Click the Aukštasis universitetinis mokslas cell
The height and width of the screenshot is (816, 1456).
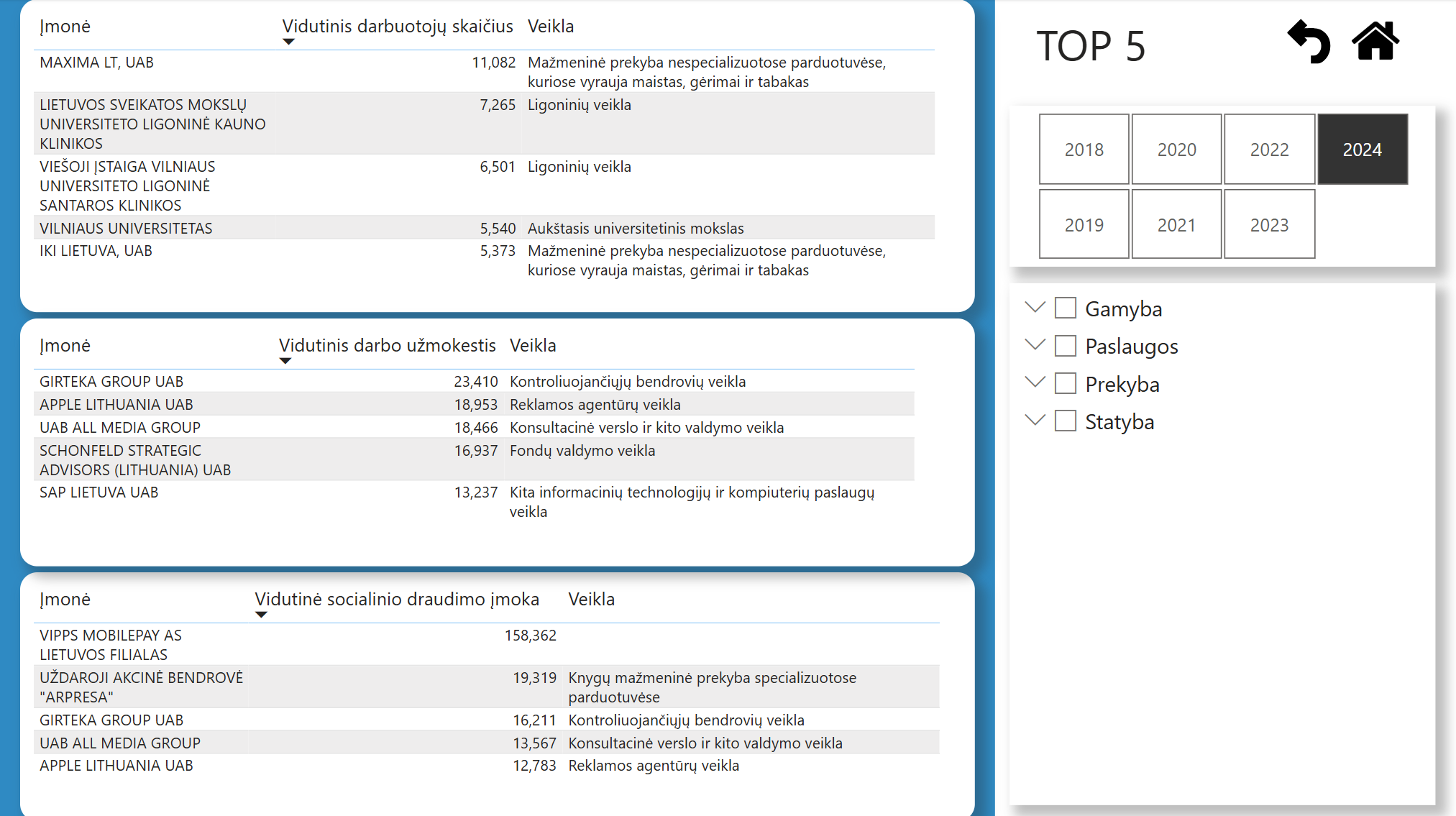(636, 229)
